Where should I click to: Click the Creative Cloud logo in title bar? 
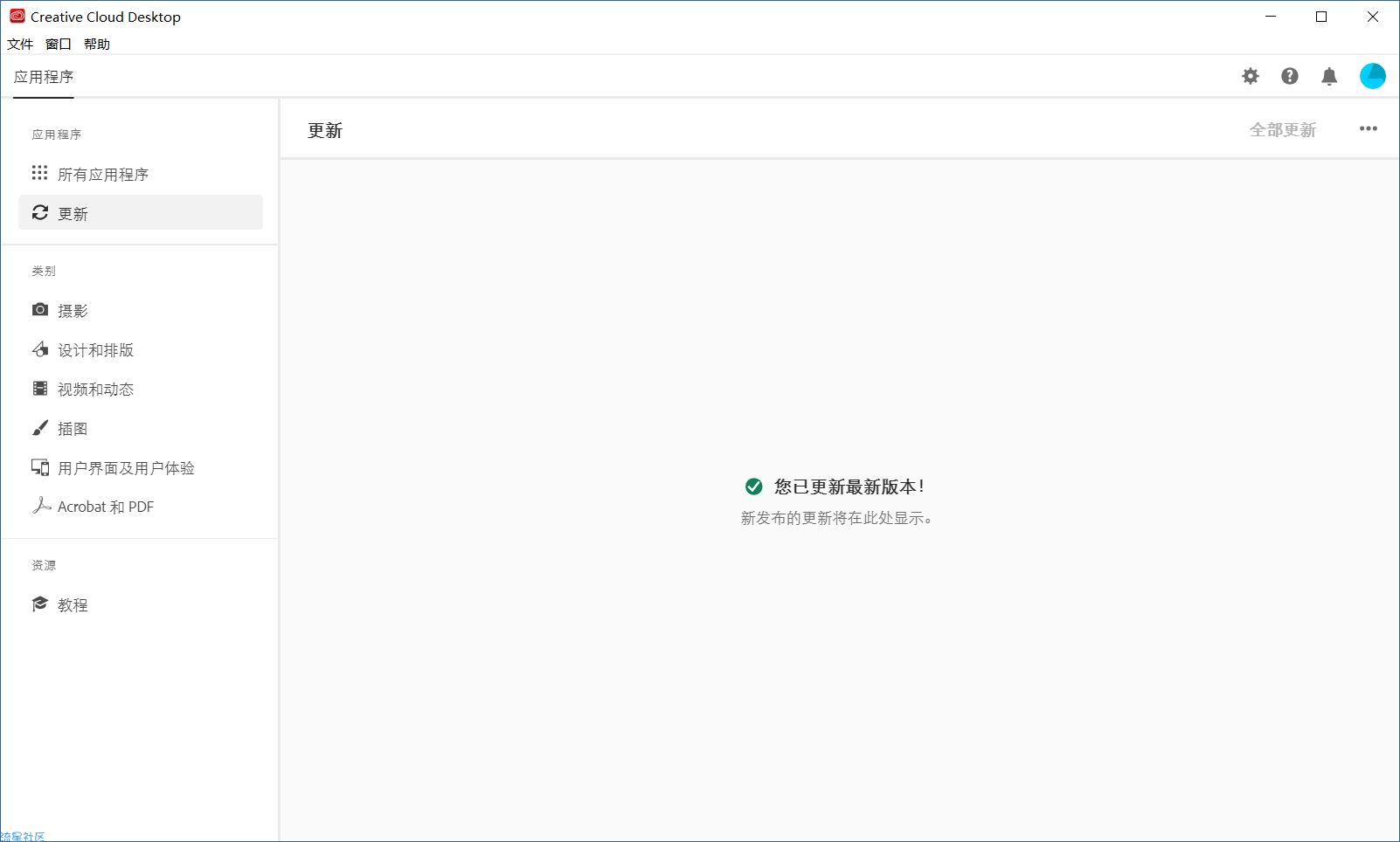tap(17, 16)
